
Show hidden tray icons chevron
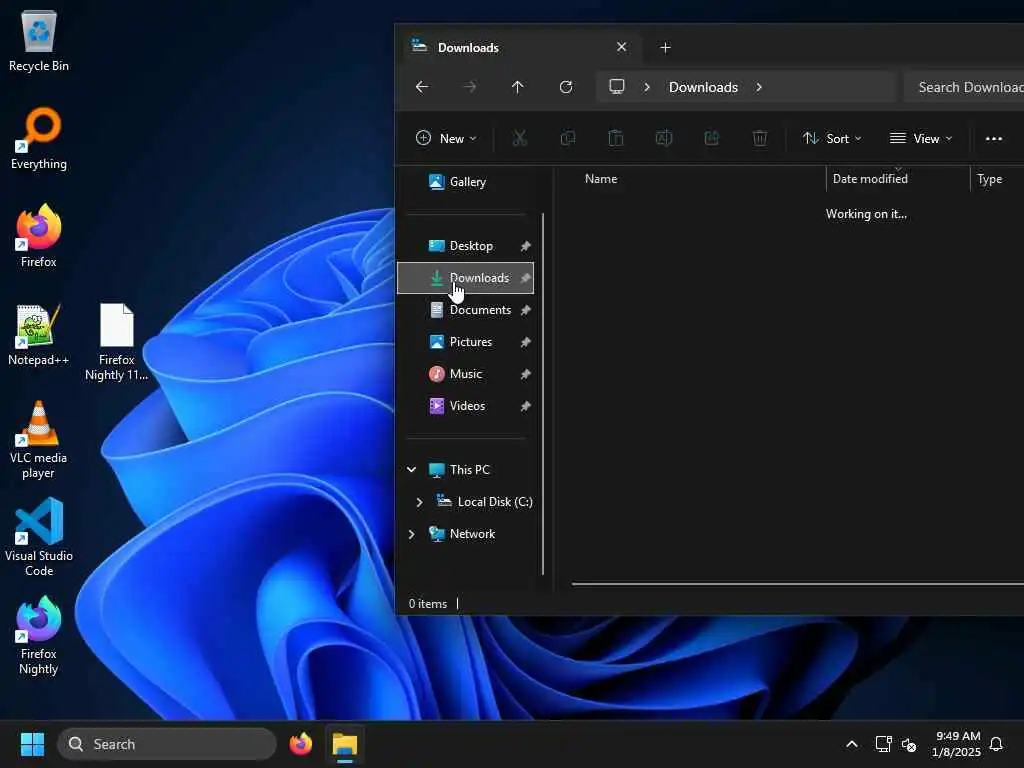point(852,744)
